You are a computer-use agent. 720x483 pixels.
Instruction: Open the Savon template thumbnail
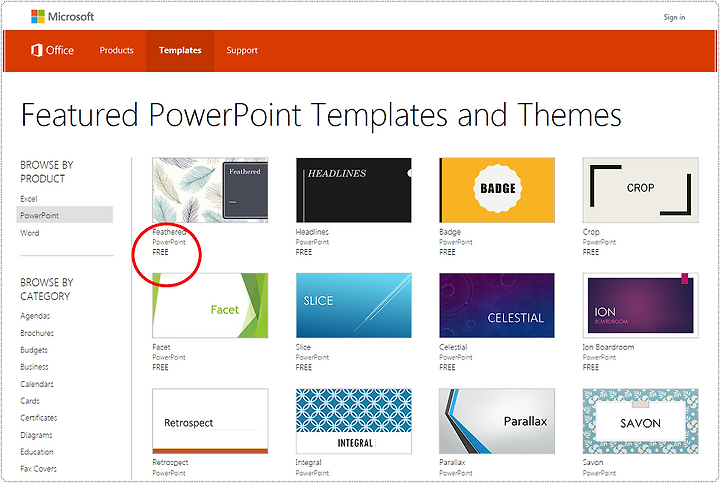(x=641, y=421)
